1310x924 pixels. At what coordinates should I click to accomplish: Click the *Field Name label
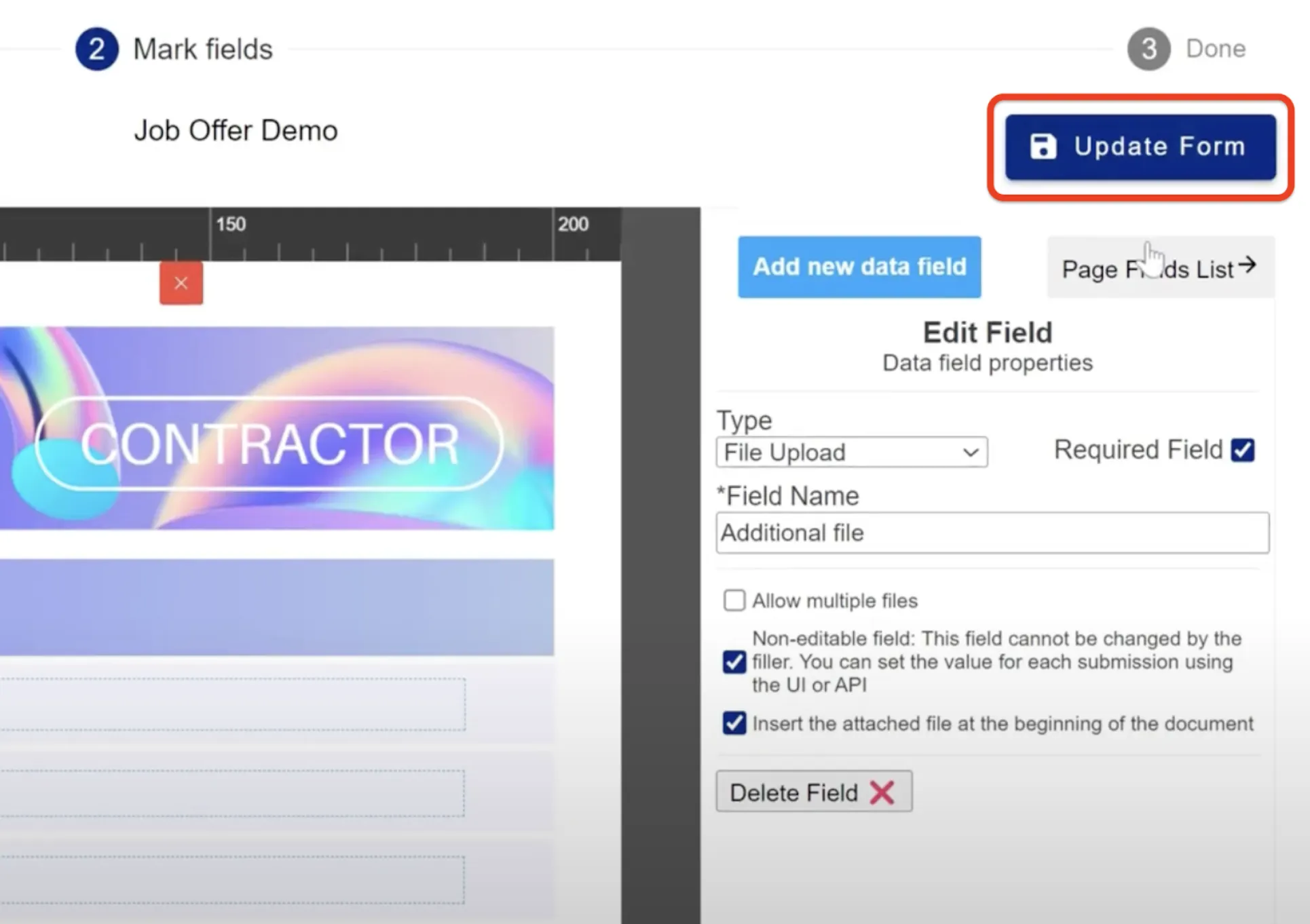click(x=788, y=496)
